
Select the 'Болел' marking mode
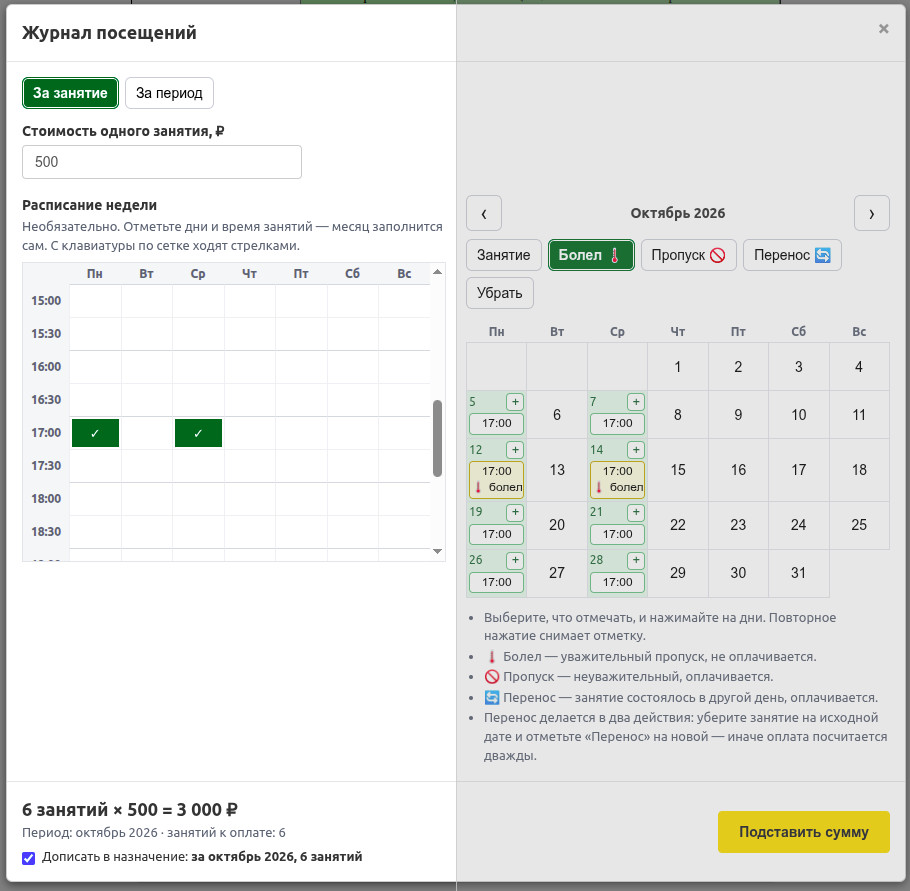coord(591,255)
